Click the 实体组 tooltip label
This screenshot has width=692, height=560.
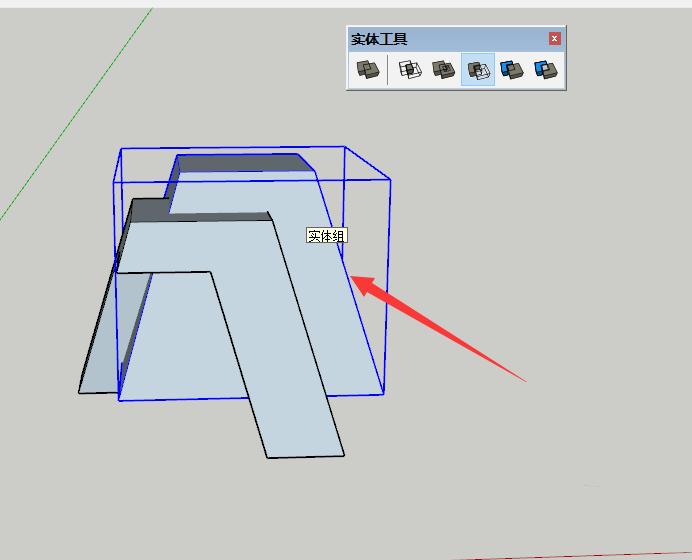point(326,236)
